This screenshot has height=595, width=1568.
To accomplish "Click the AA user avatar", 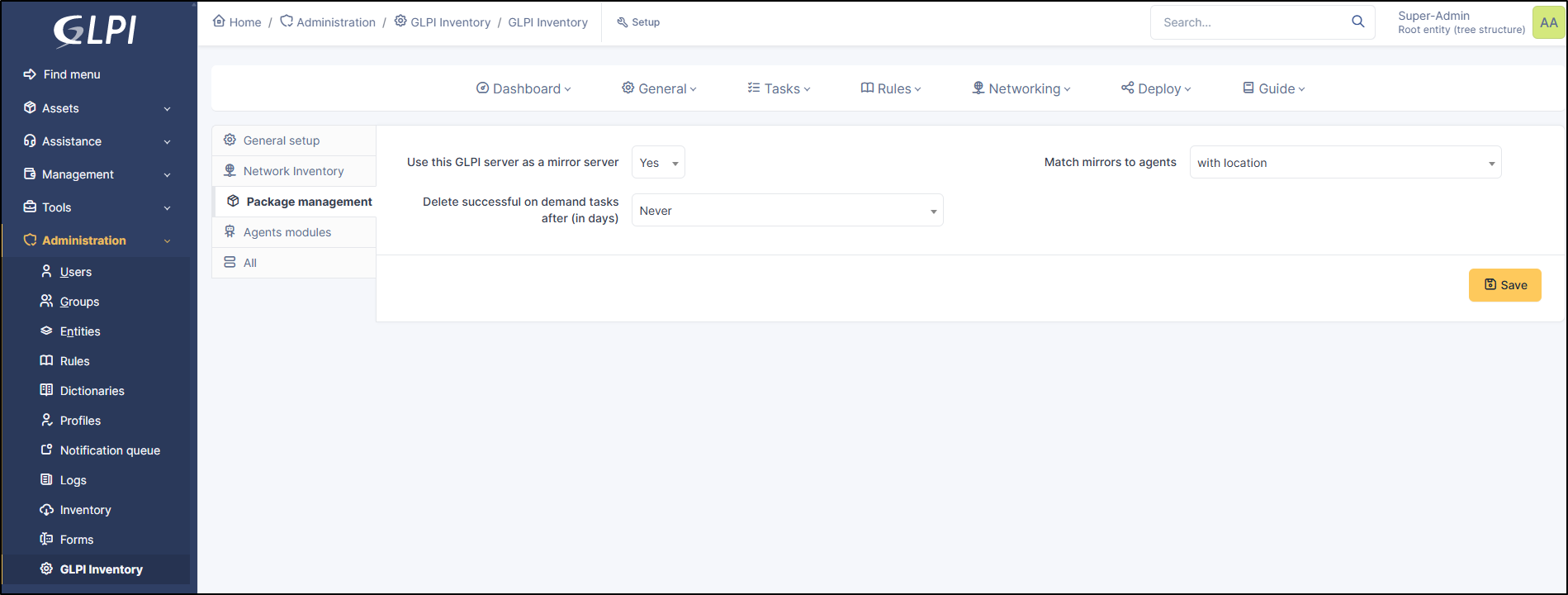I will click(x=1548, y=22).
